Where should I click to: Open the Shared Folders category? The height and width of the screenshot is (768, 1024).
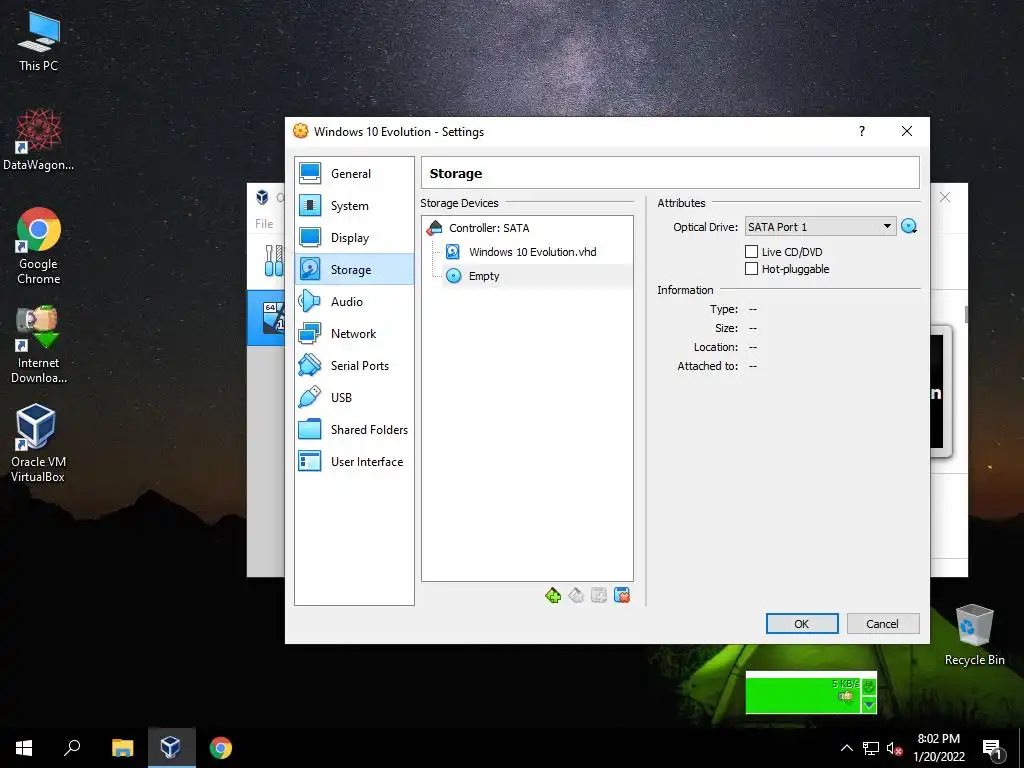354,430
